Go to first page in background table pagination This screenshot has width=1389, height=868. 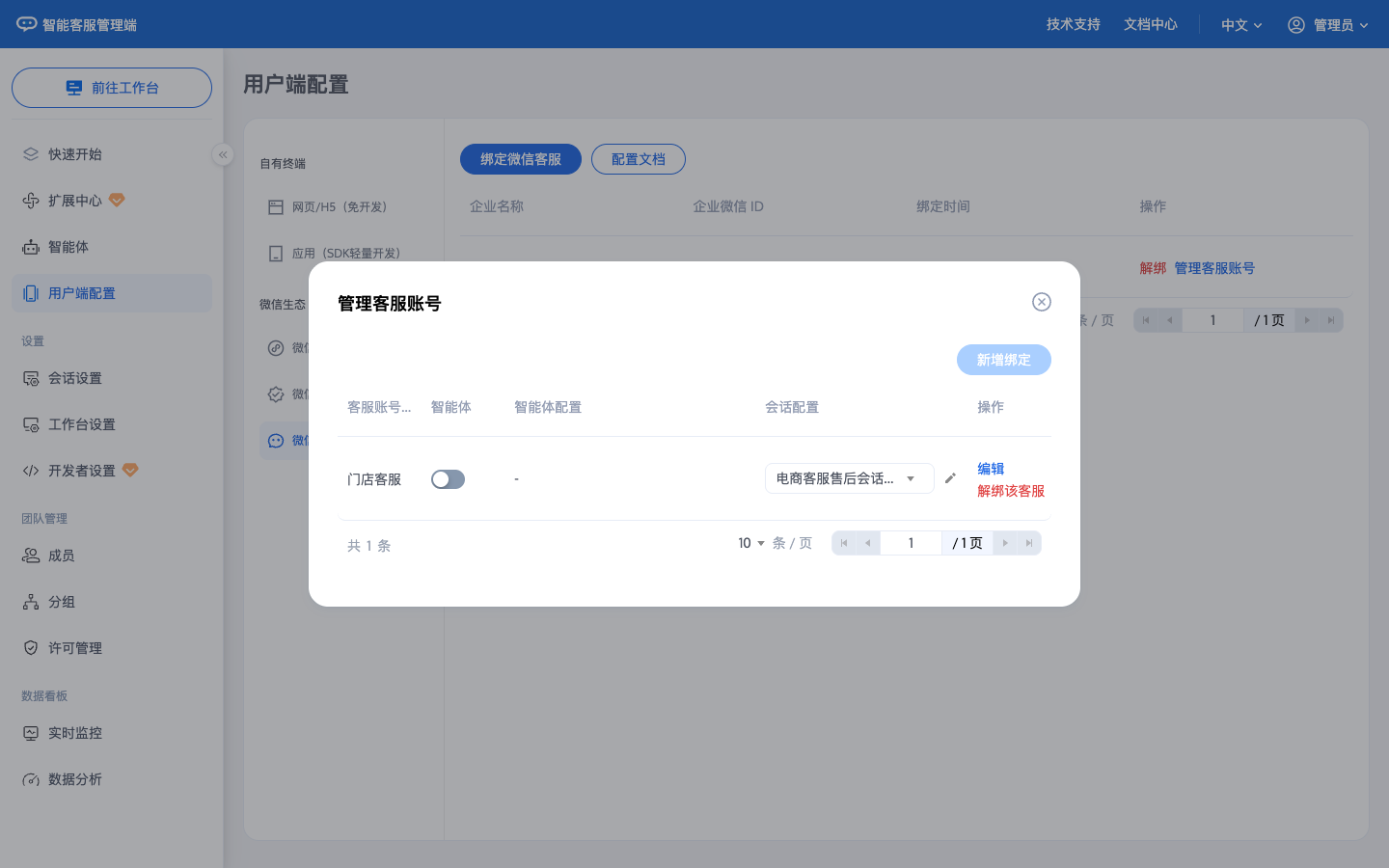point(1146,320)
